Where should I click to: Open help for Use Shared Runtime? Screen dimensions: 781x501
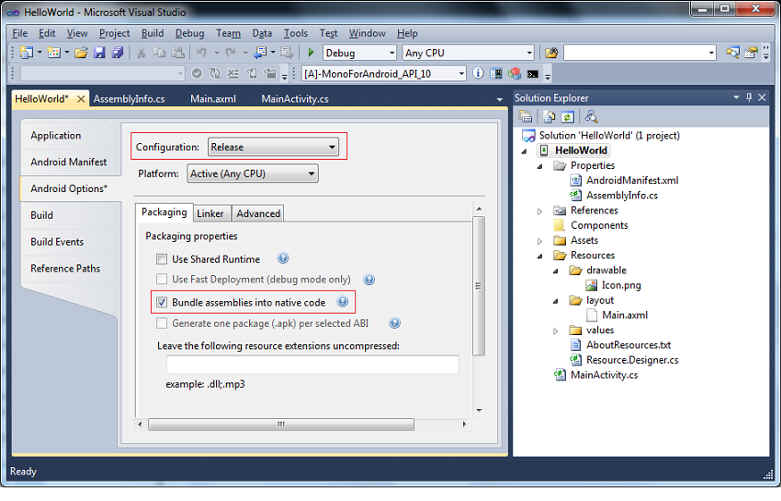tap(283, 258)
